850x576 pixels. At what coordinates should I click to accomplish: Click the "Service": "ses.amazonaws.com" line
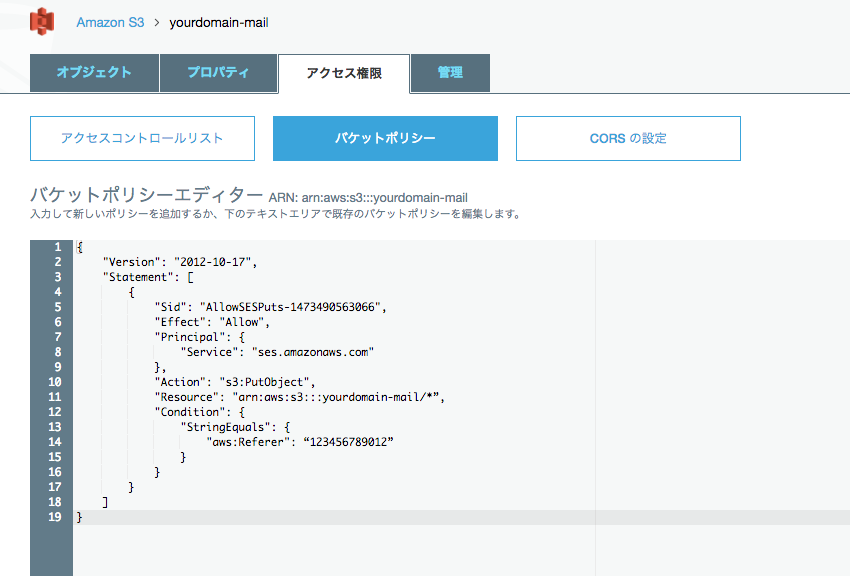tap(277, 352)
